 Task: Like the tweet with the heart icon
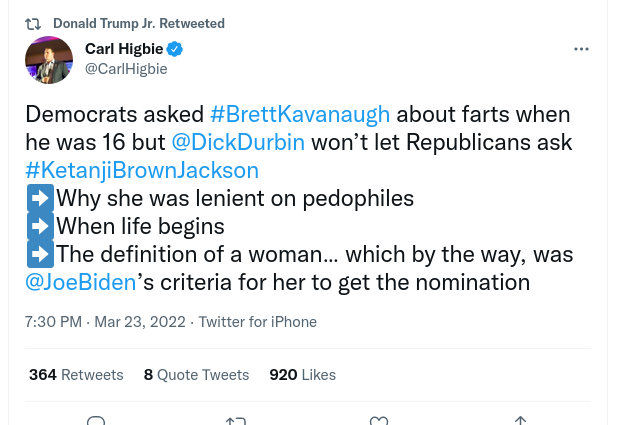pos(378,421)
